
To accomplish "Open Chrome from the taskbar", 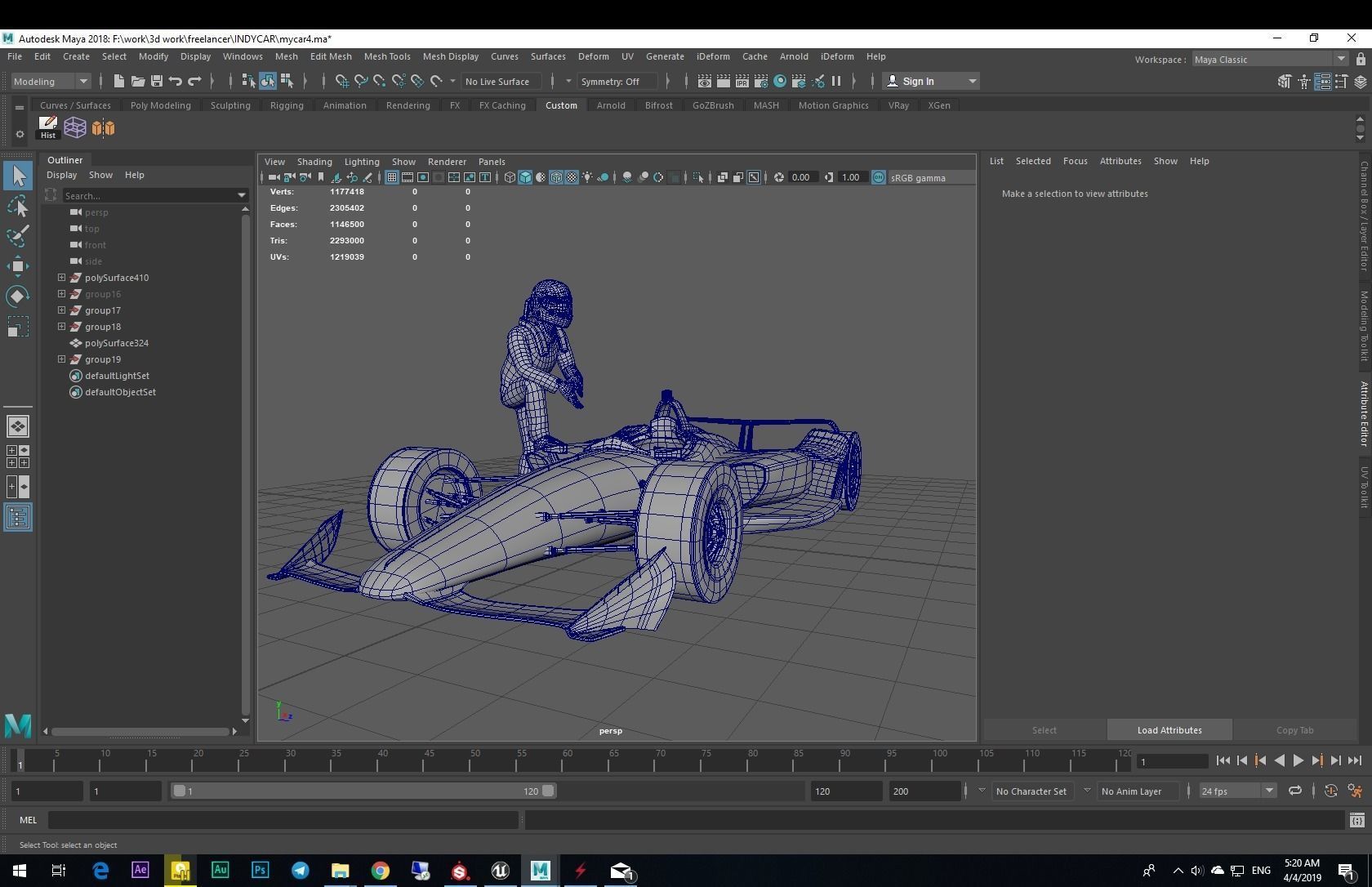I will tap(380, 871).
